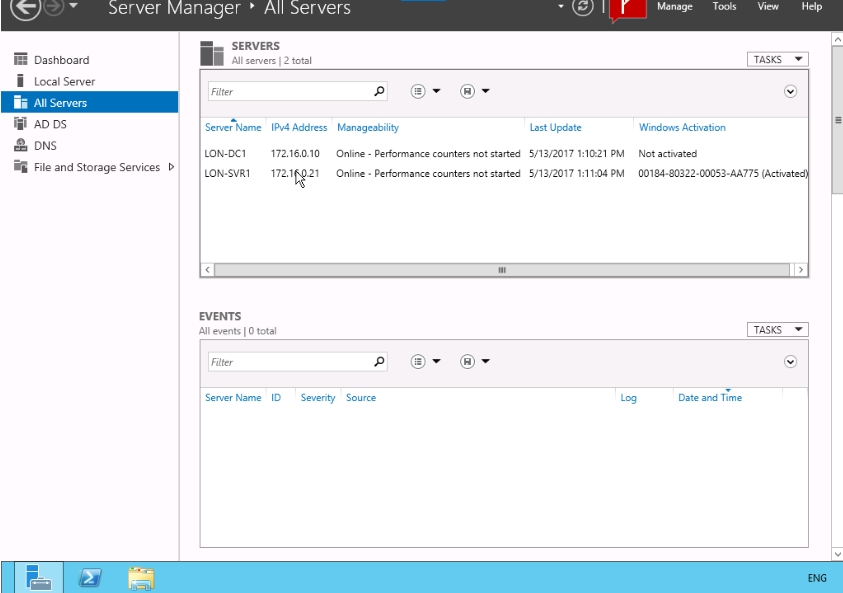Click the Not activated status text

tap(668, 154)
